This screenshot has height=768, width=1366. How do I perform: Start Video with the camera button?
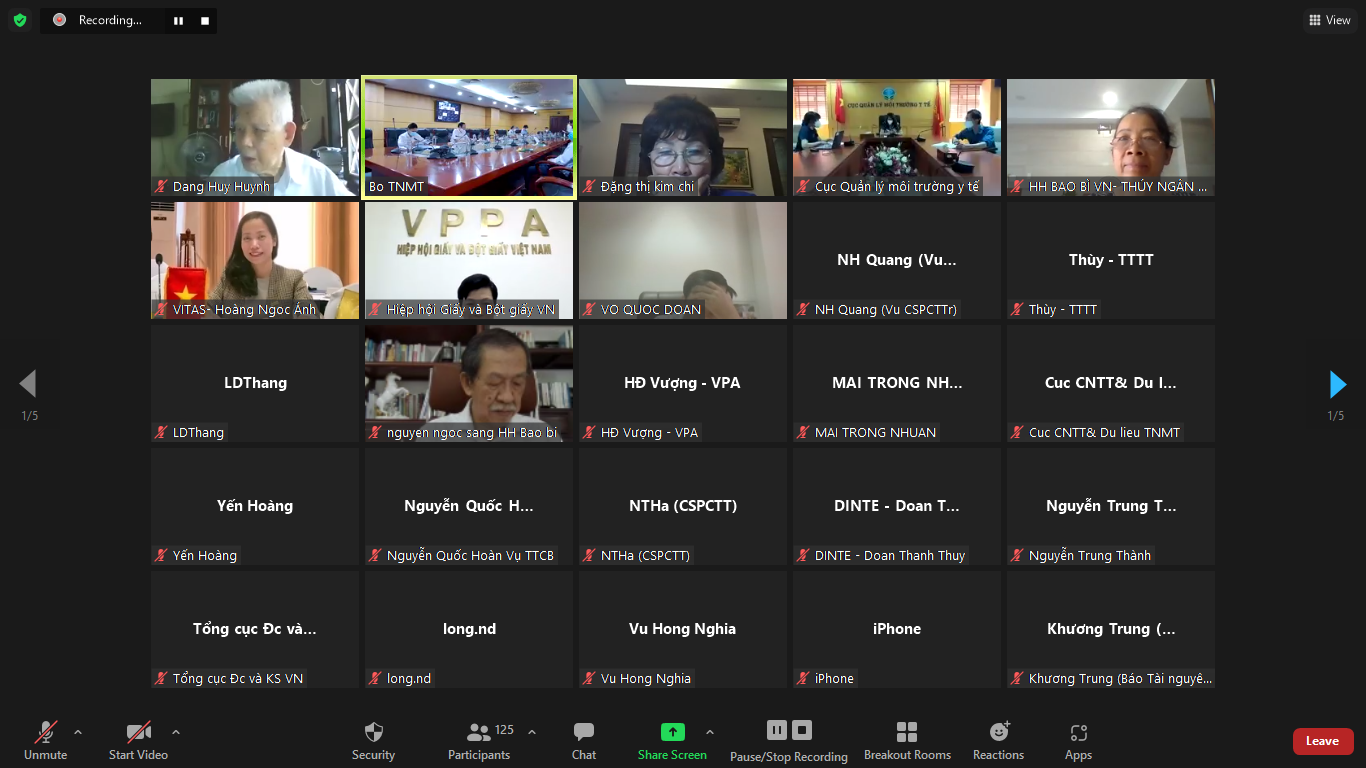138,741
